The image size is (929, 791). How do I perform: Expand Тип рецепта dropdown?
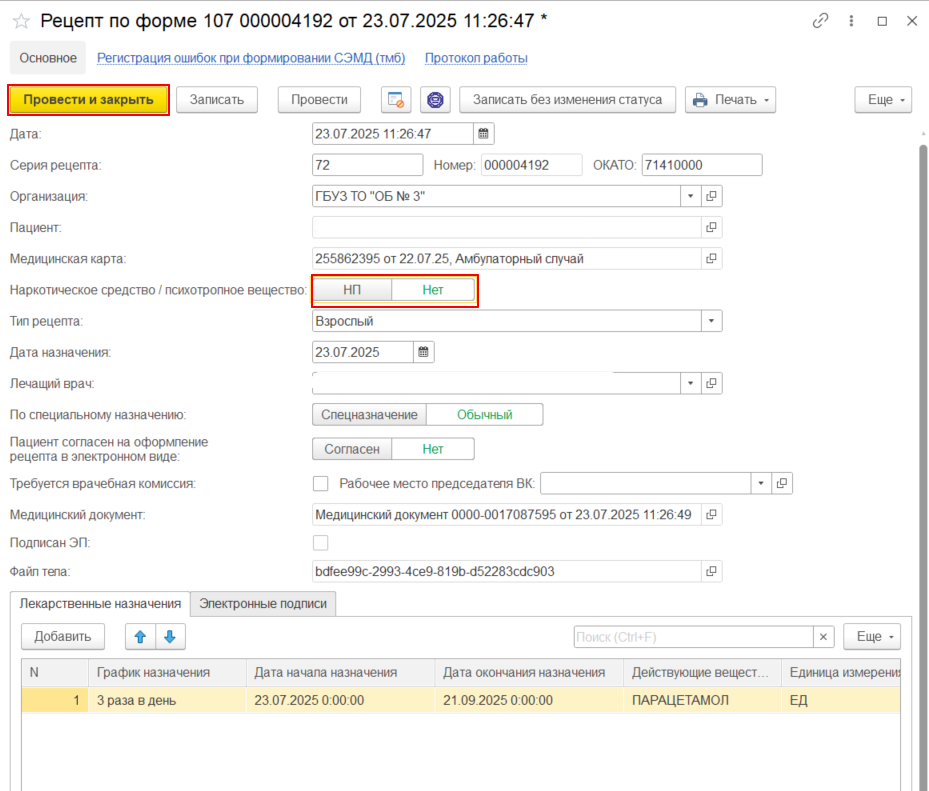coord(711,321)
